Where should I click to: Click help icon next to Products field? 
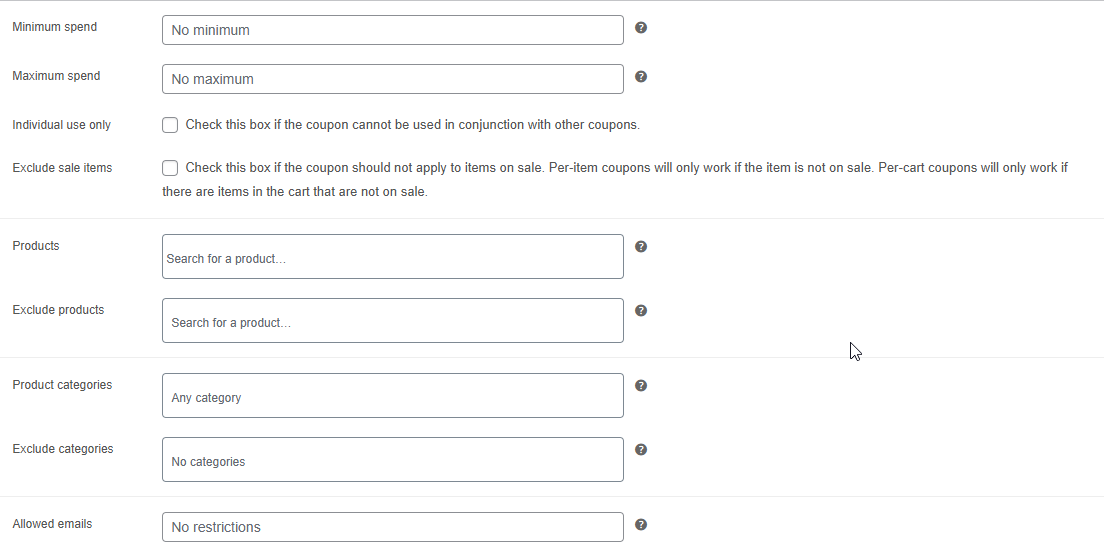click(641, 246)
